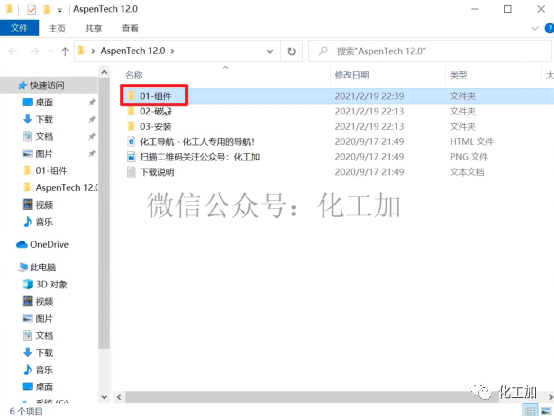Open 文档 under 此电脑

coord(44,335)
